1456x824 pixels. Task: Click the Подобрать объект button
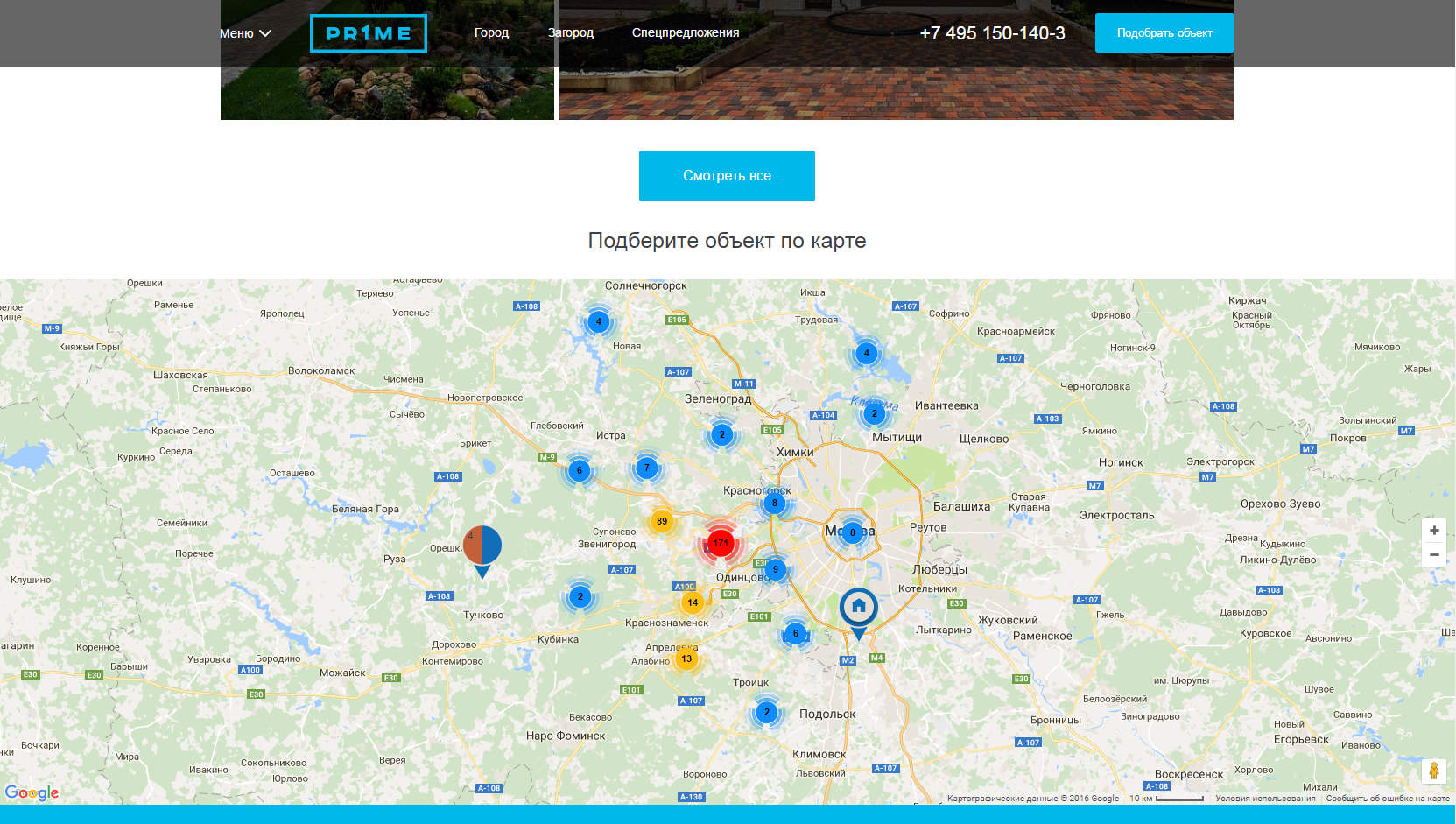1164,32
